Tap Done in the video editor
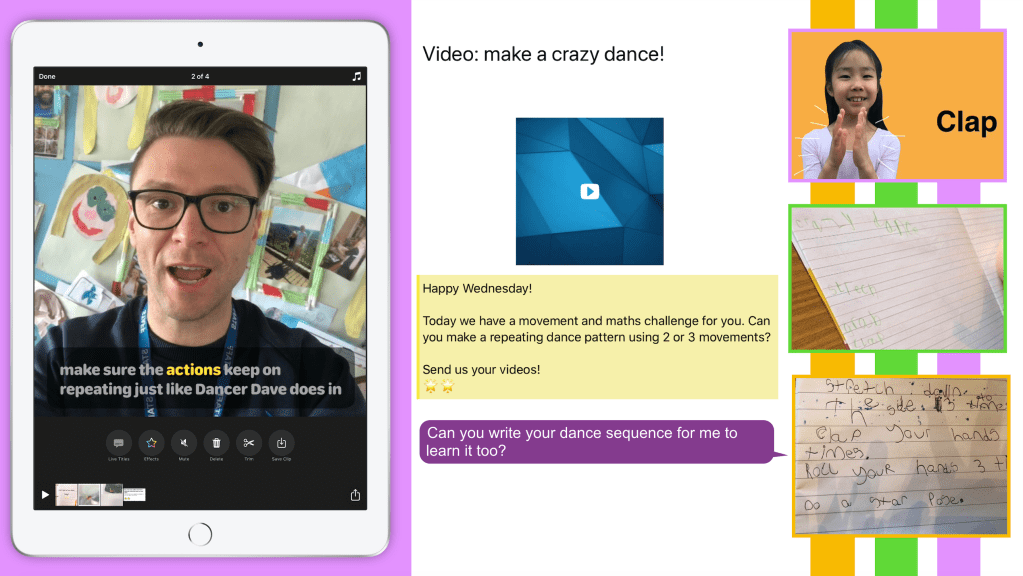Screen dimensions: 1023x576 point(47,76)
